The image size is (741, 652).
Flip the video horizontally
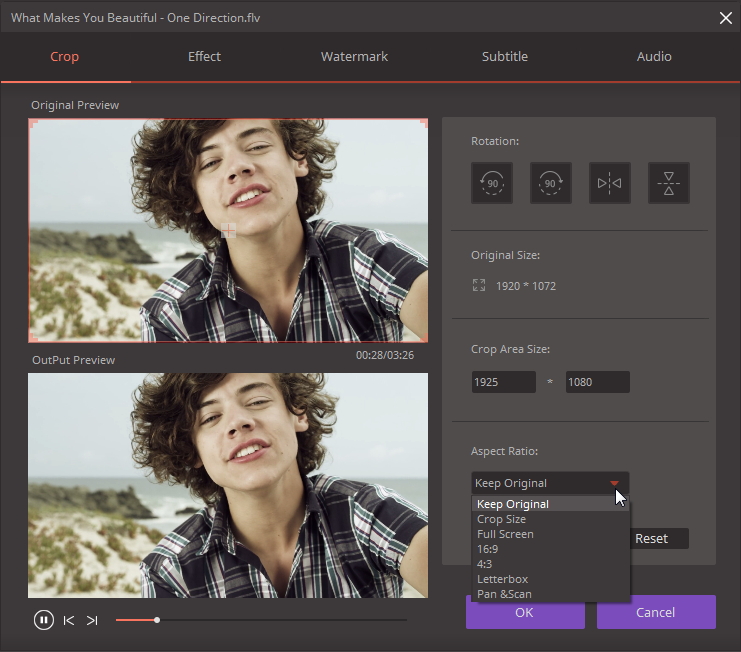tap(610, 183)
